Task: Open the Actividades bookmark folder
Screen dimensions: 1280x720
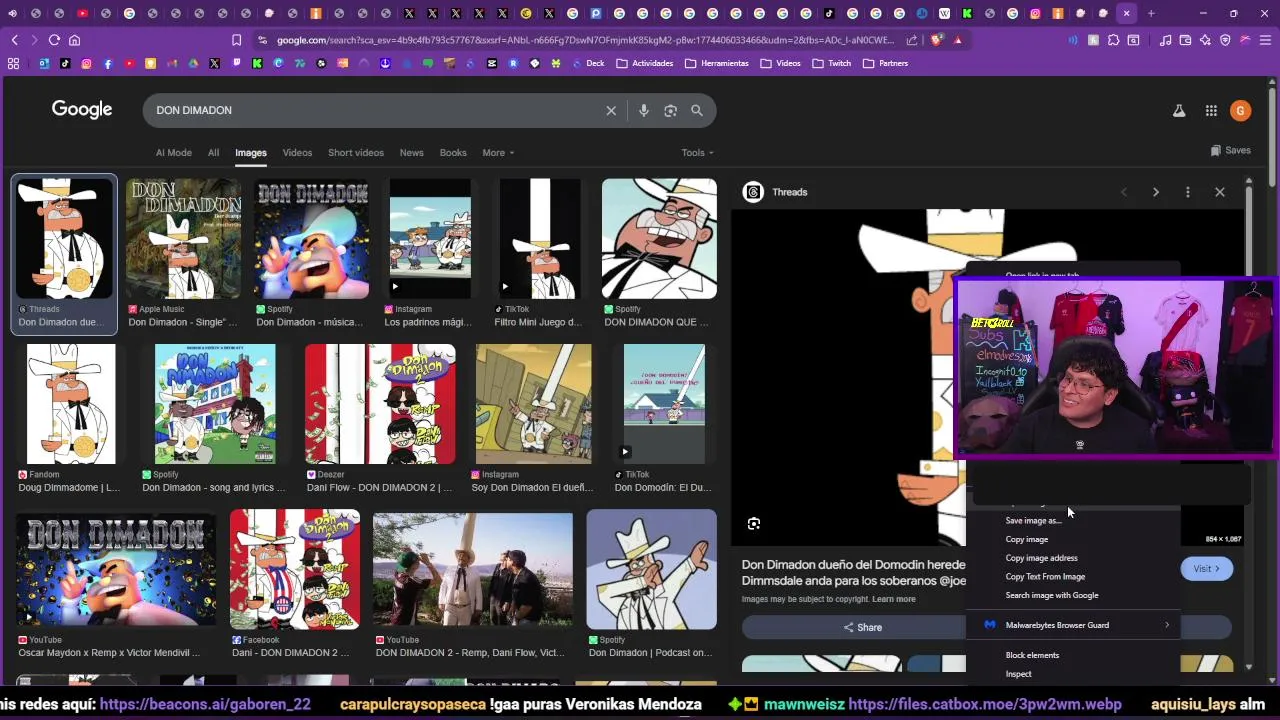Action: (x=645, y=63)
